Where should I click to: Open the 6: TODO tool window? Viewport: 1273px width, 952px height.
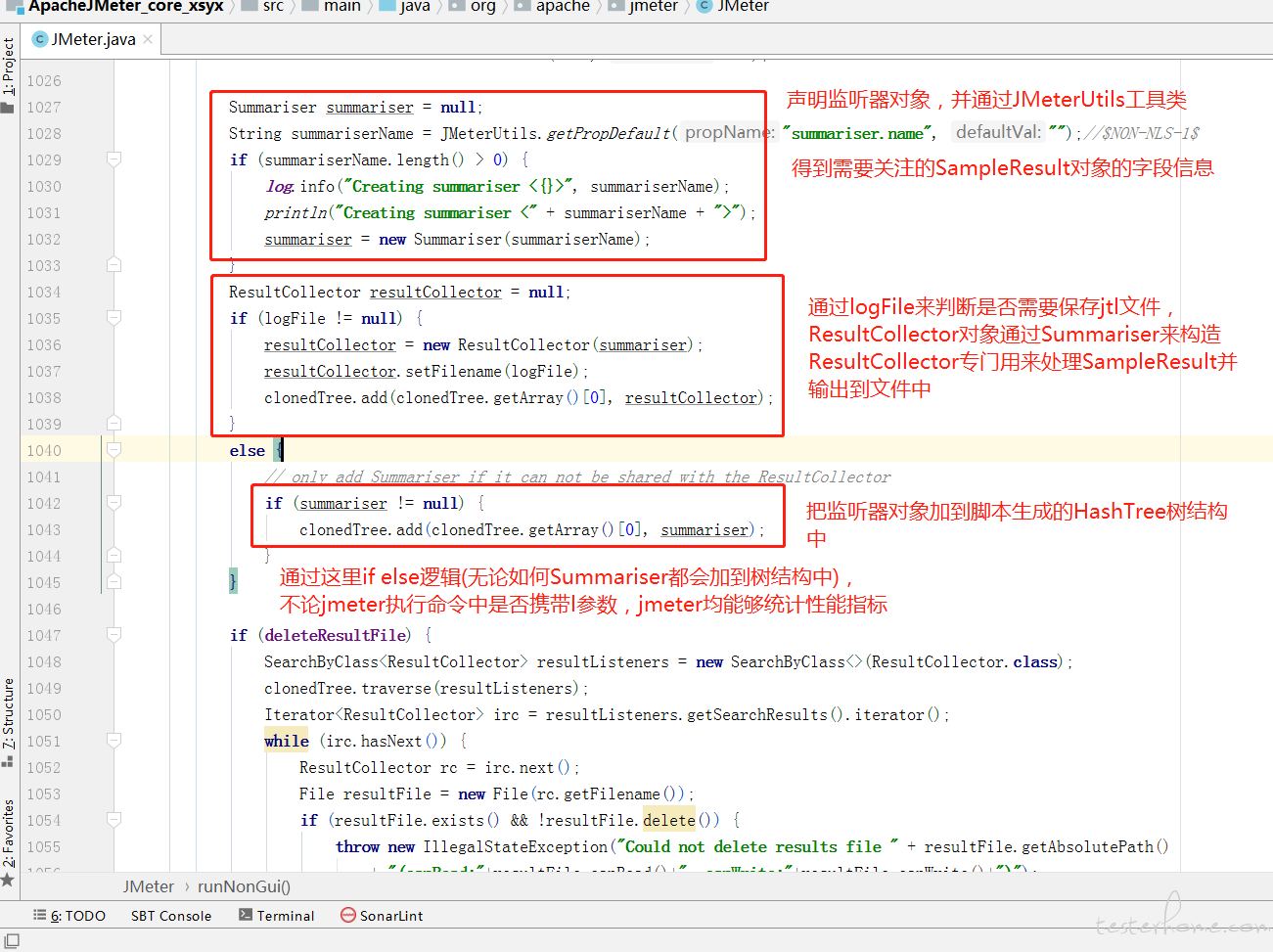pos(69,915)
